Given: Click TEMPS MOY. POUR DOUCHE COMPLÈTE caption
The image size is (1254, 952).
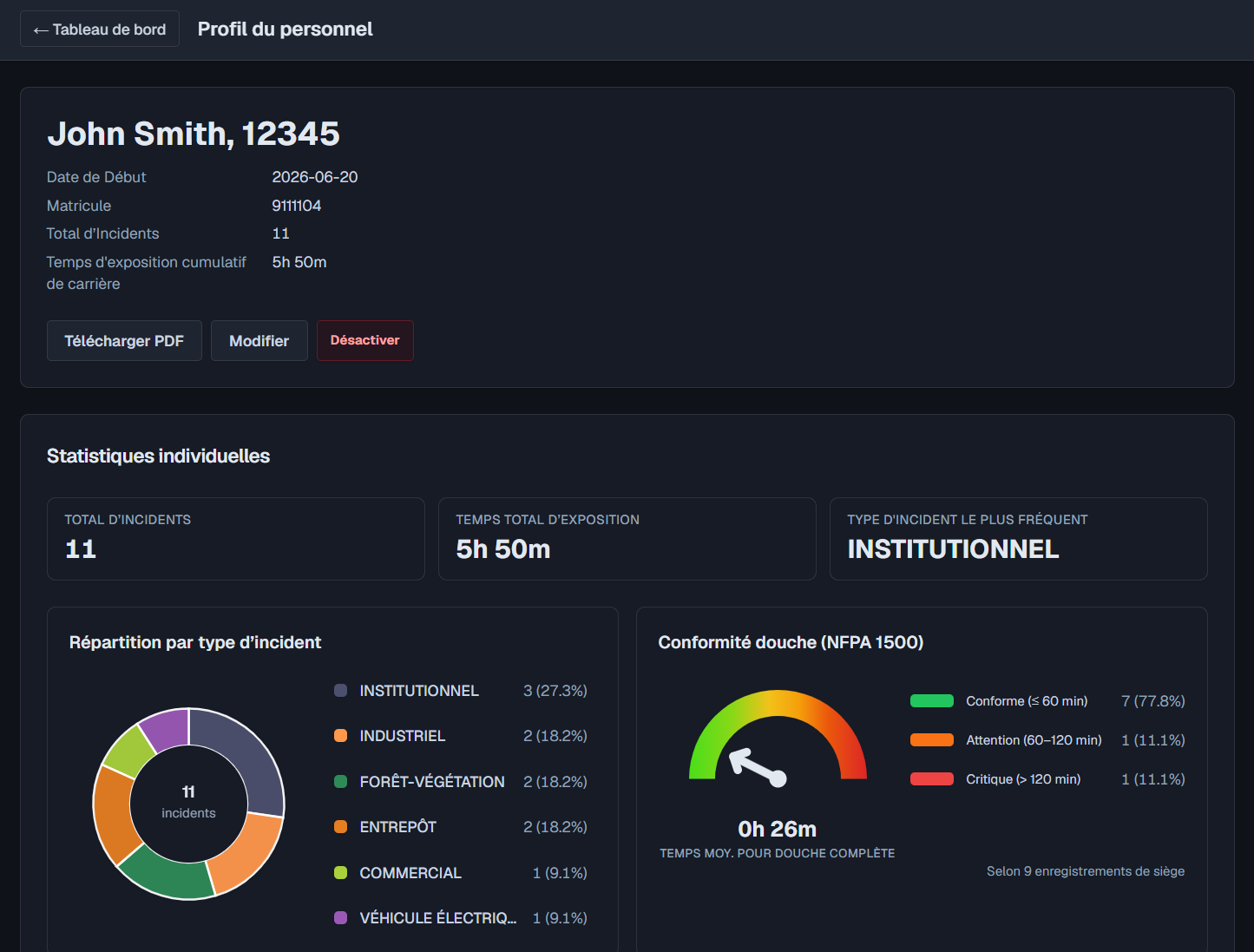Looking at the screenshot, I should [x=778, y=854].
